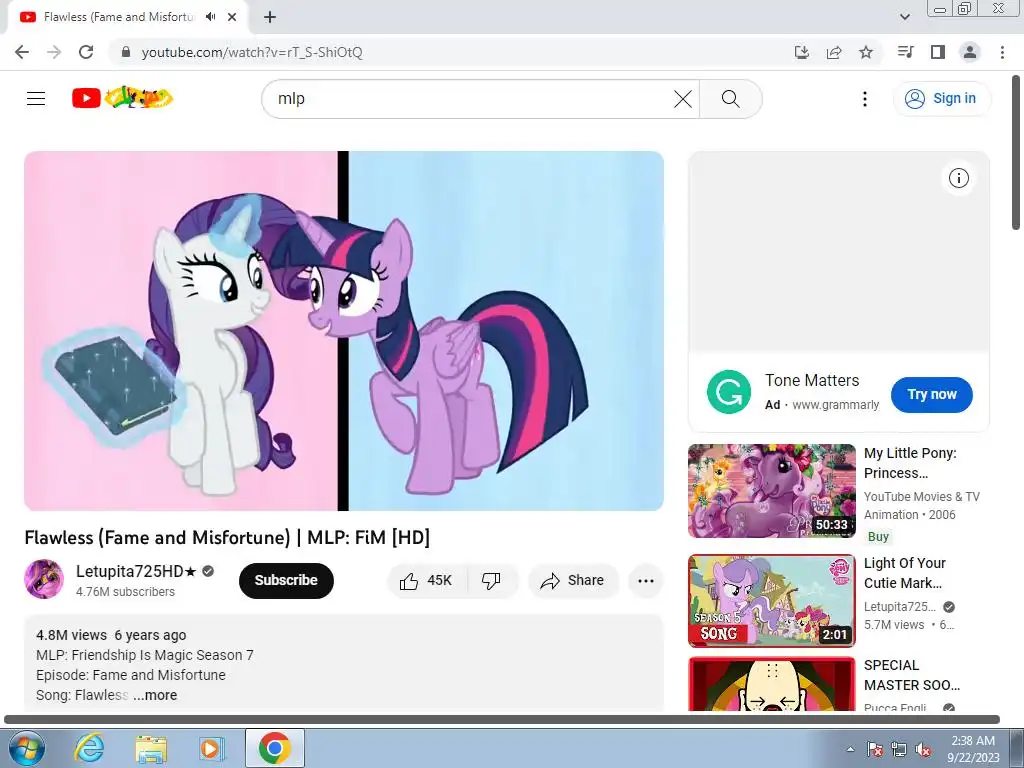Share this page from address bar

834,52
